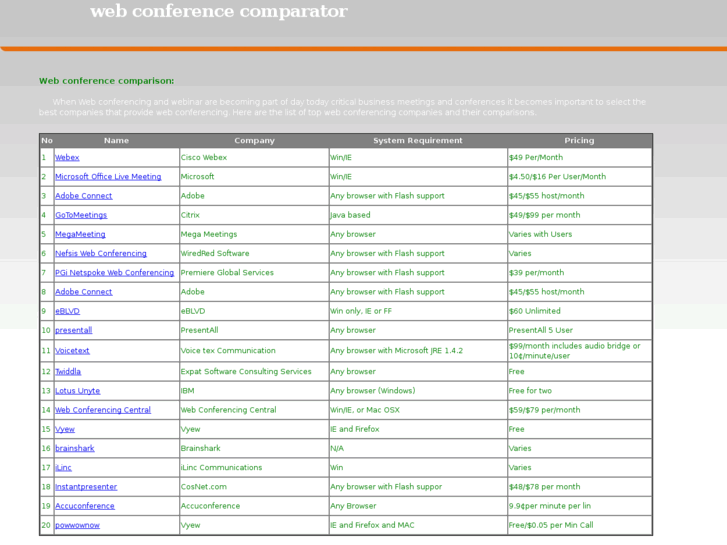
Task: Select the $49 Per/Month price
Action: [x=580, y=158]
